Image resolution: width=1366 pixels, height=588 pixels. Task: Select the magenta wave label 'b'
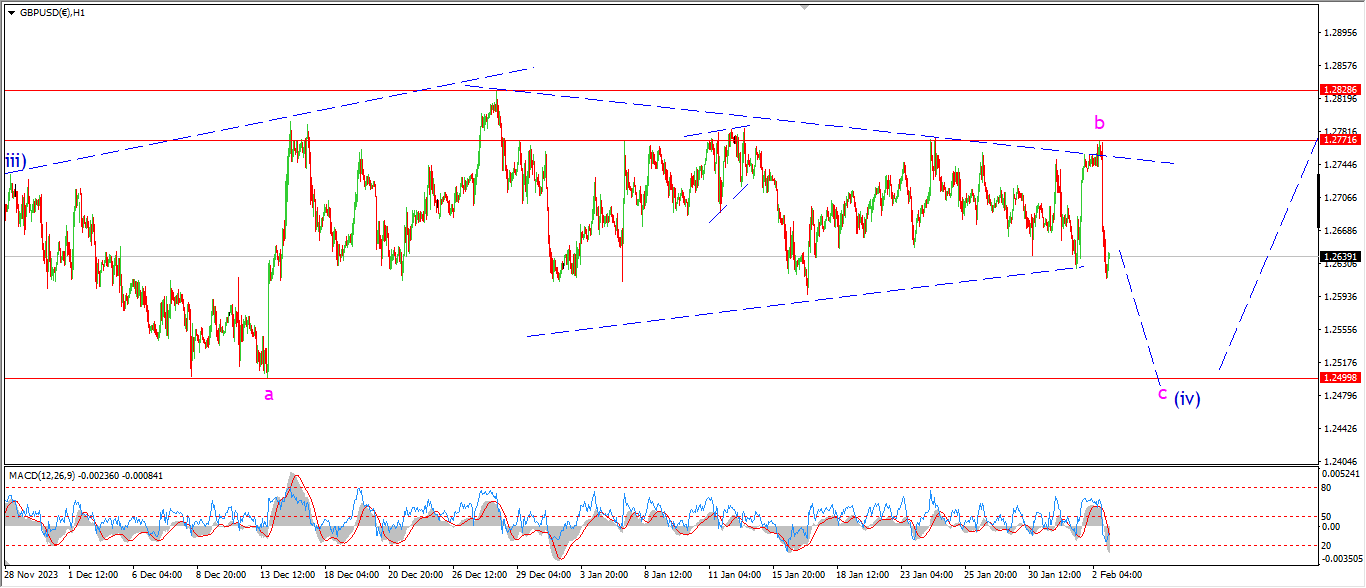(x=1099, y=123)
